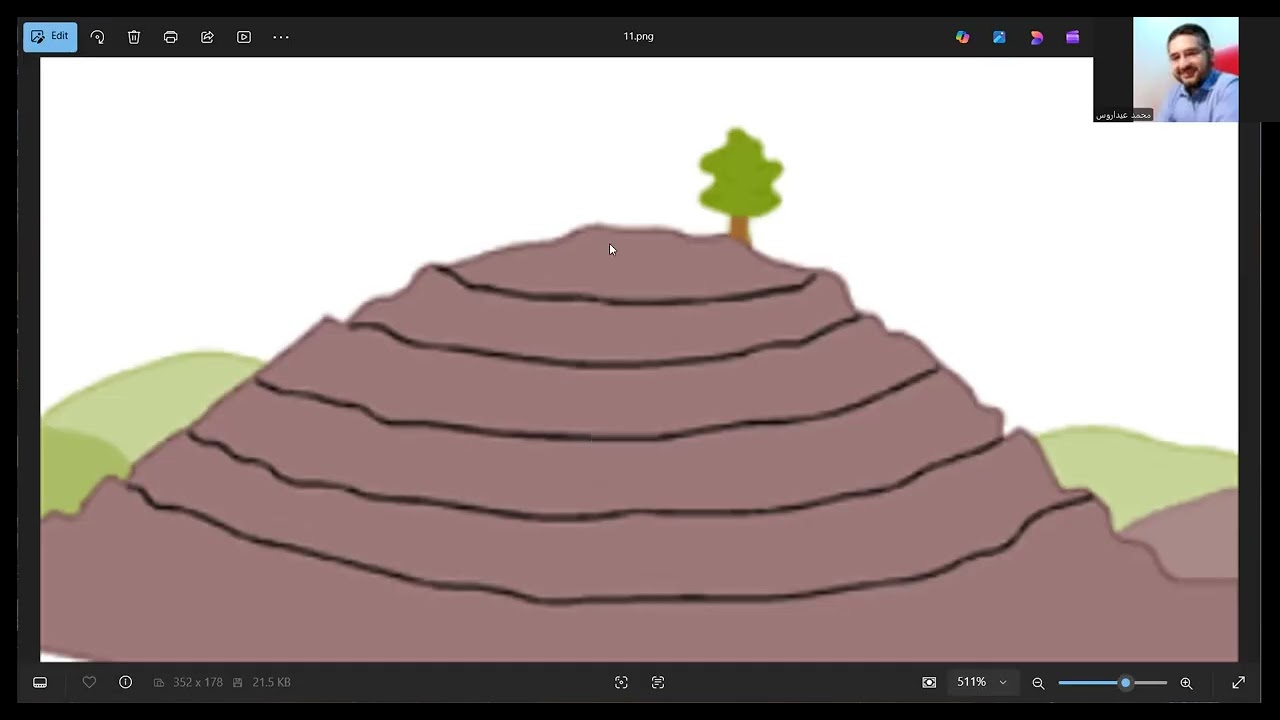Open the Edit image button

[50, 37]
